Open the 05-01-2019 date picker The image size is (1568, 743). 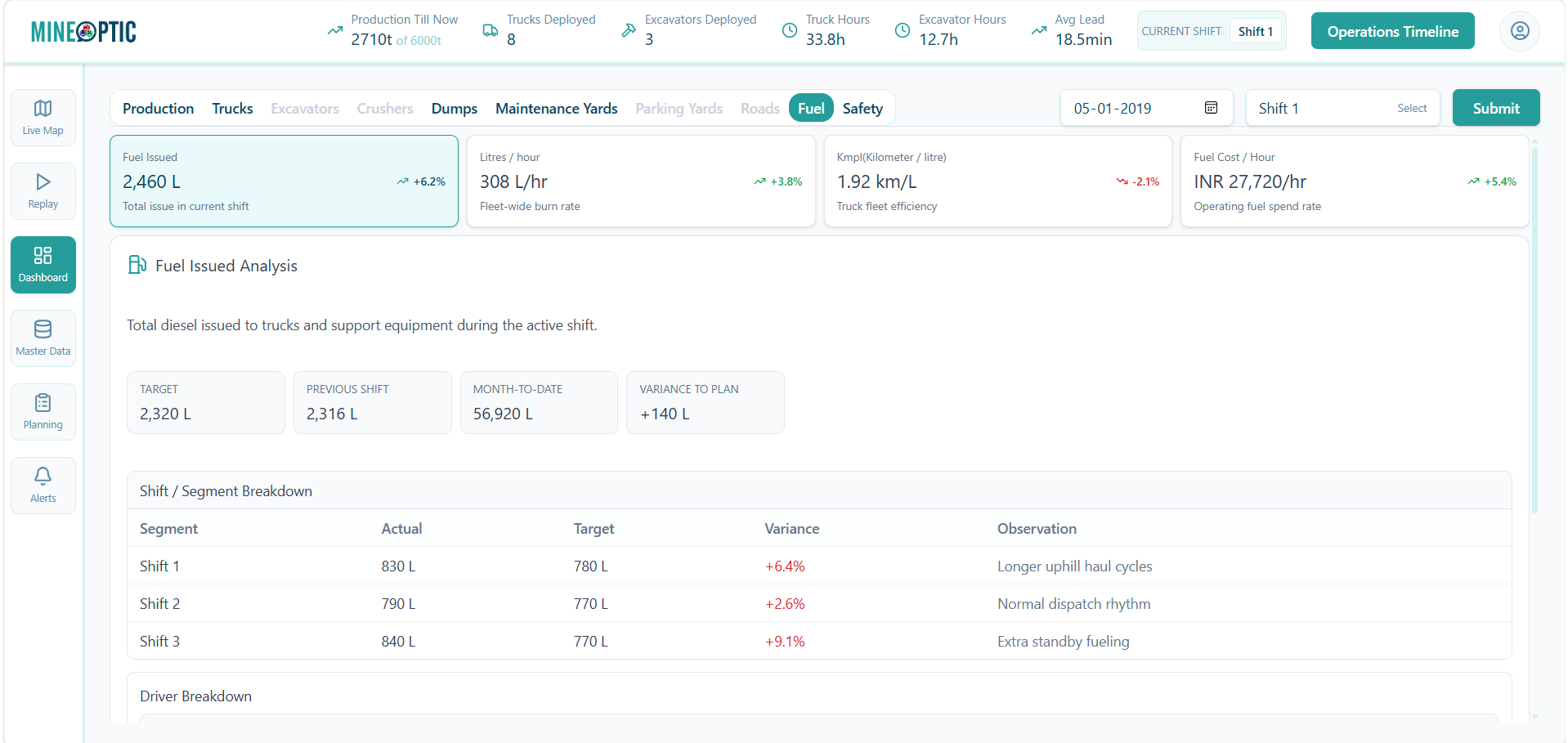coord(1145,107)
